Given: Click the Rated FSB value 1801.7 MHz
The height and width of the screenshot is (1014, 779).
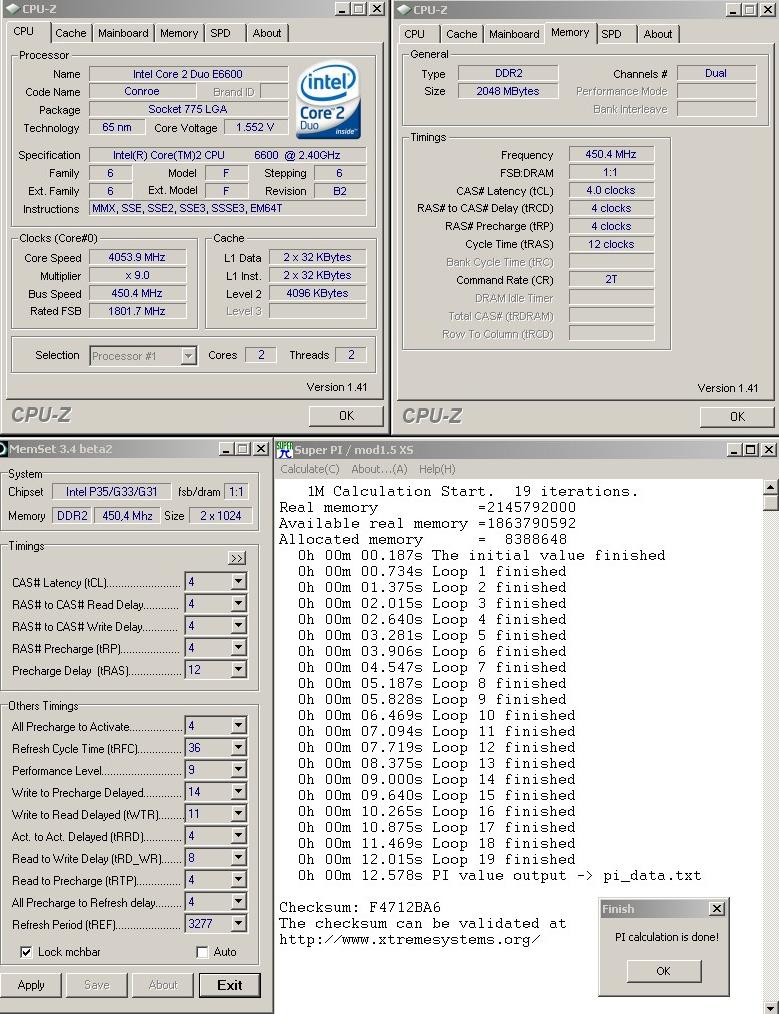Looking at the screenshot, I should click(137, 311).
